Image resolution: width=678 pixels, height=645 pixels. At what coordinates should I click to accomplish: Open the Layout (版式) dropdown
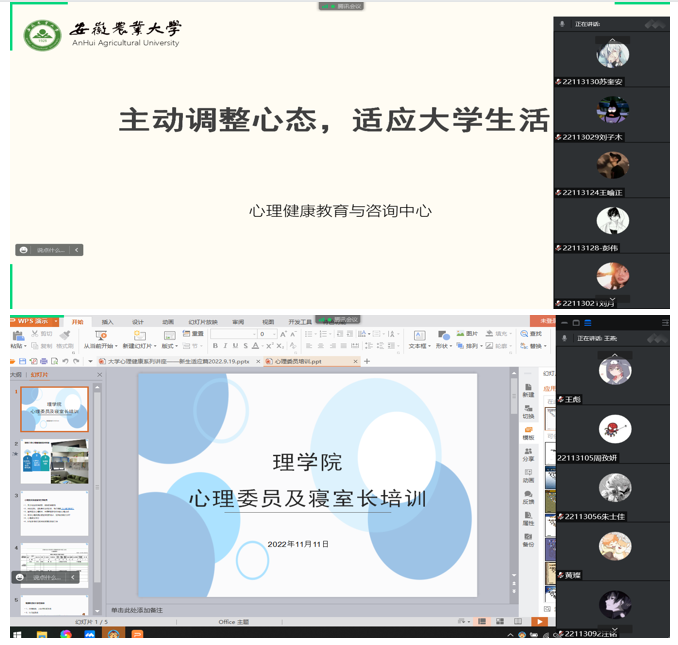coord(170,346)
